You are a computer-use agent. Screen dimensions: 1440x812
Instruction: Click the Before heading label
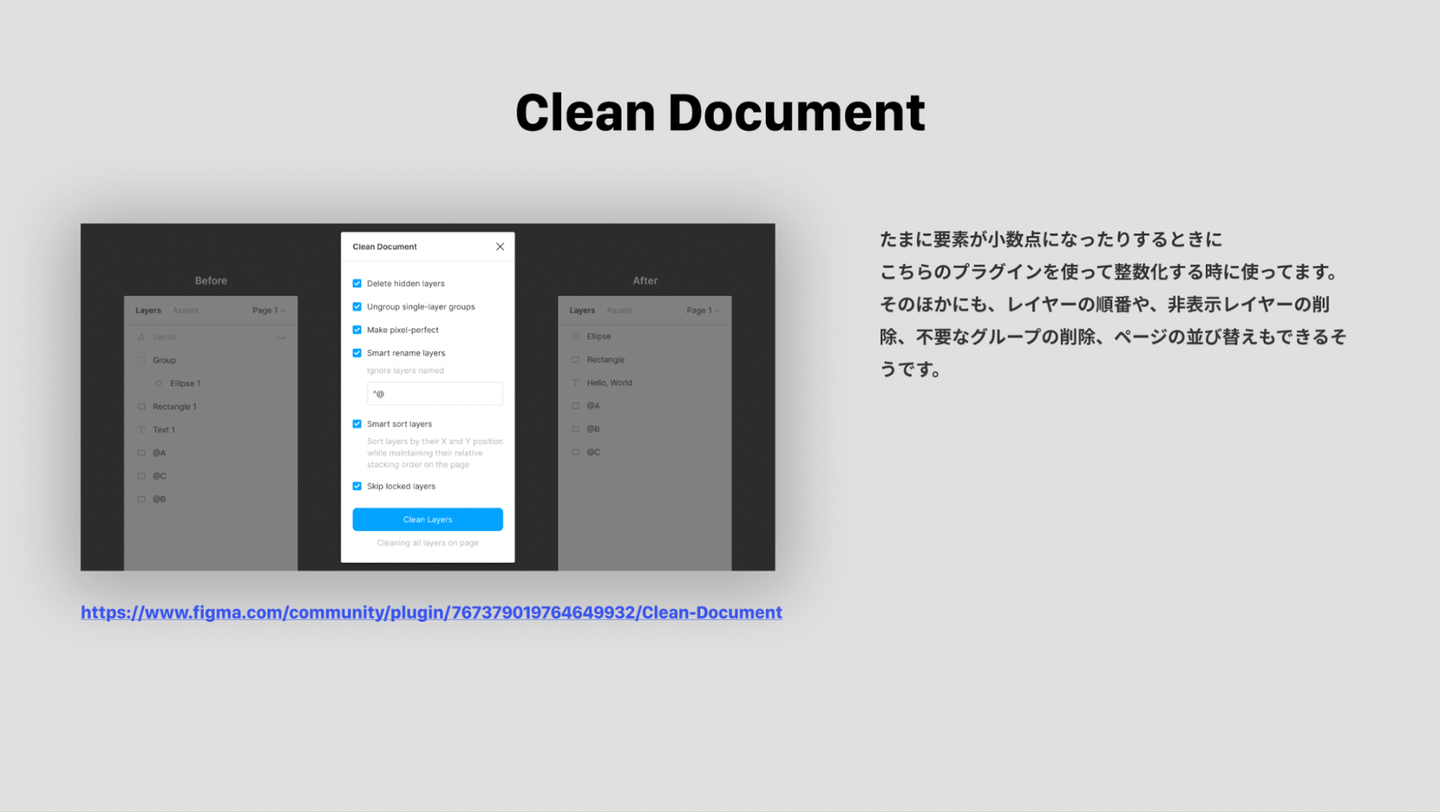tap(211, 281)
